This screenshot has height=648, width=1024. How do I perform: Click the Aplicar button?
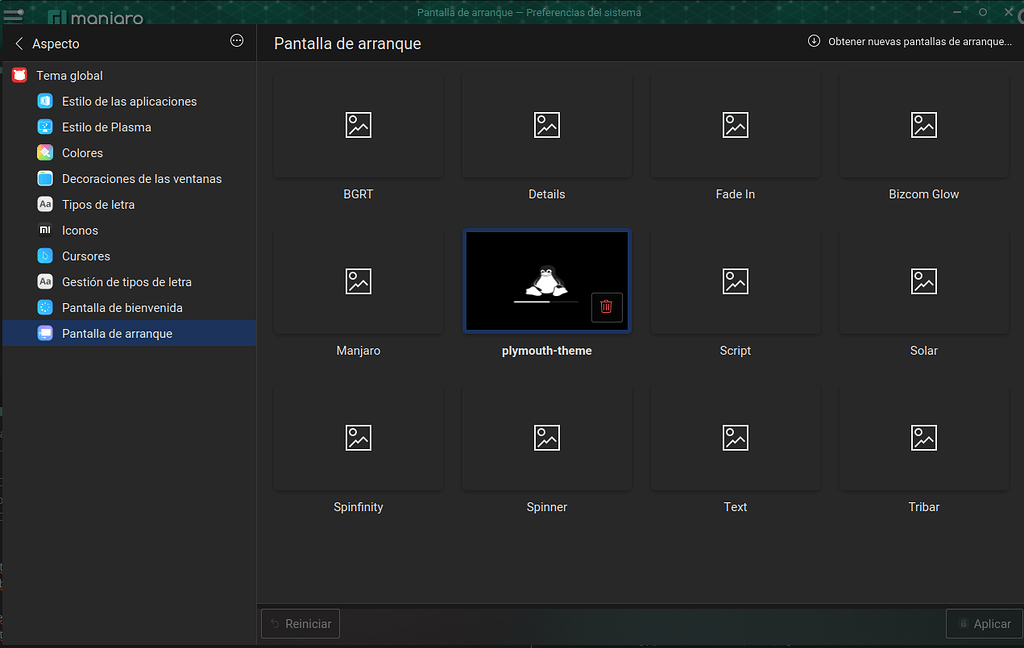point(984,623)
